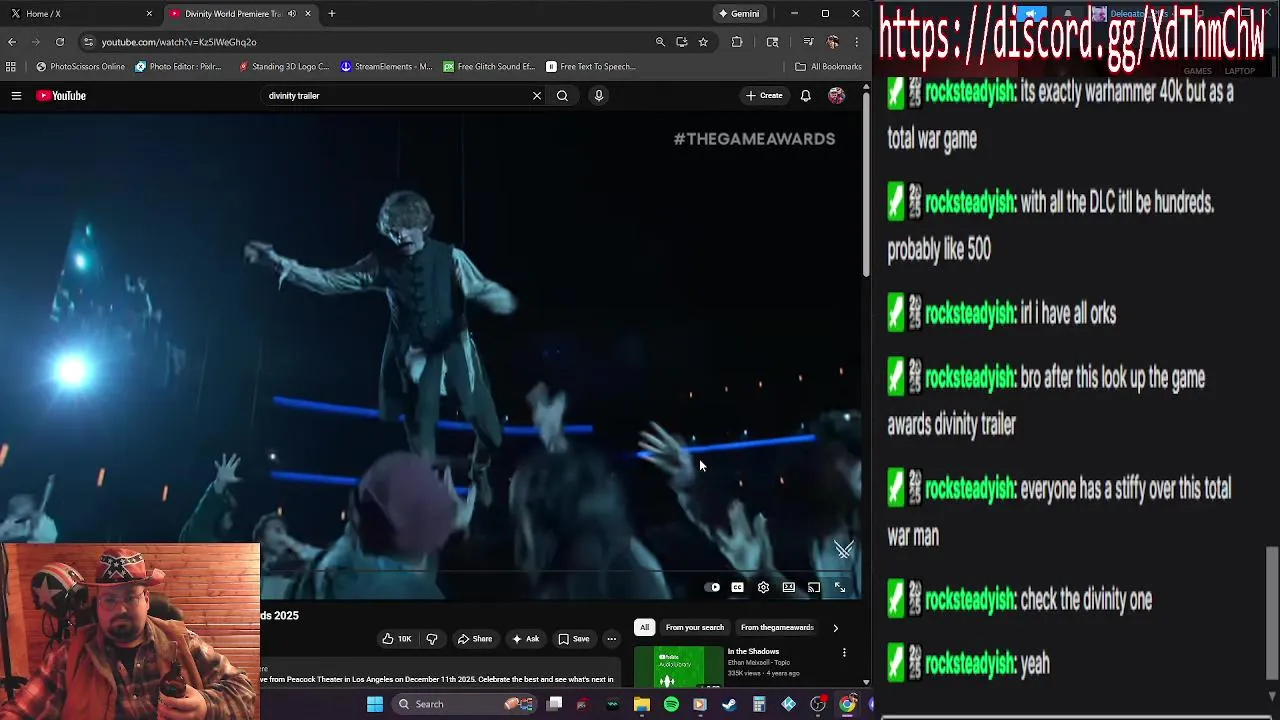Mute the Divinity World Premiere tab audio

tap(291, 14)
